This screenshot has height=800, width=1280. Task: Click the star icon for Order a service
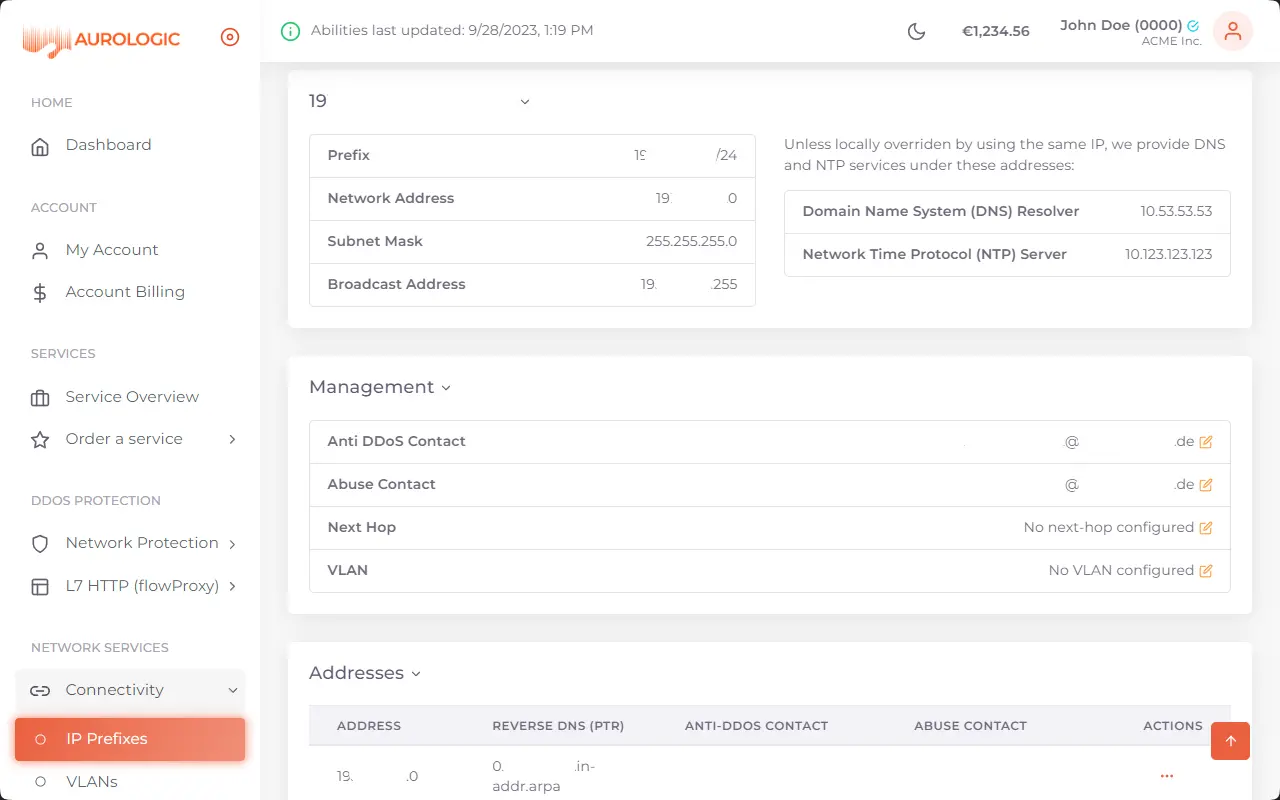coord(39,438)
